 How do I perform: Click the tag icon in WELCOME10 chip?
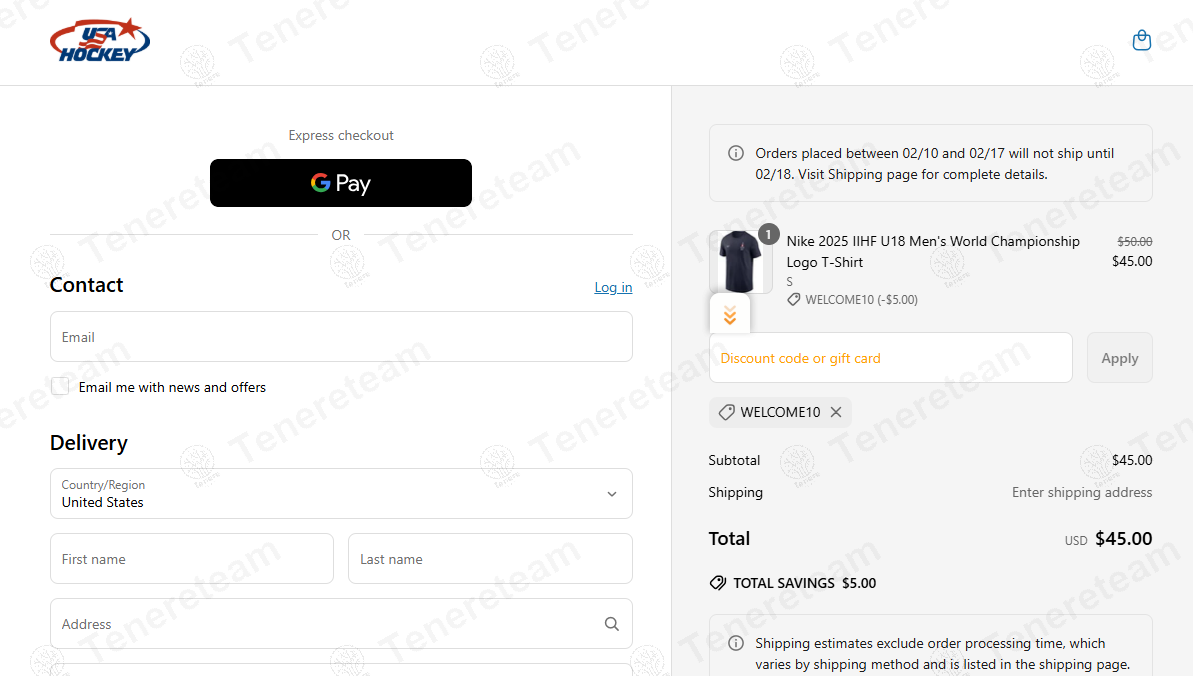(727, 412)
